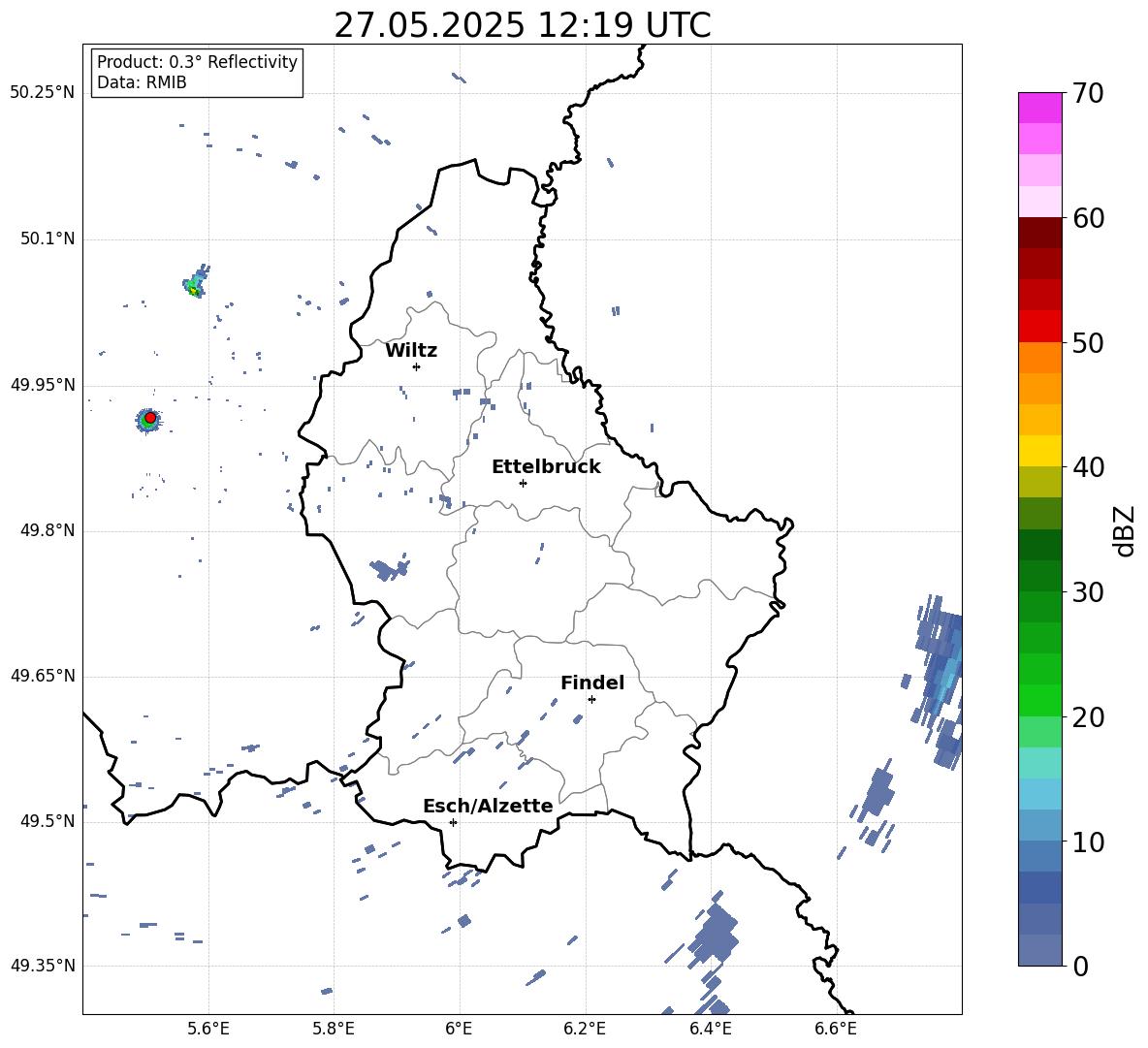This screenshot has width=1148, height=1048.
Task: Click the 50.25°N latitude label
Action: [x=43, y=93]
